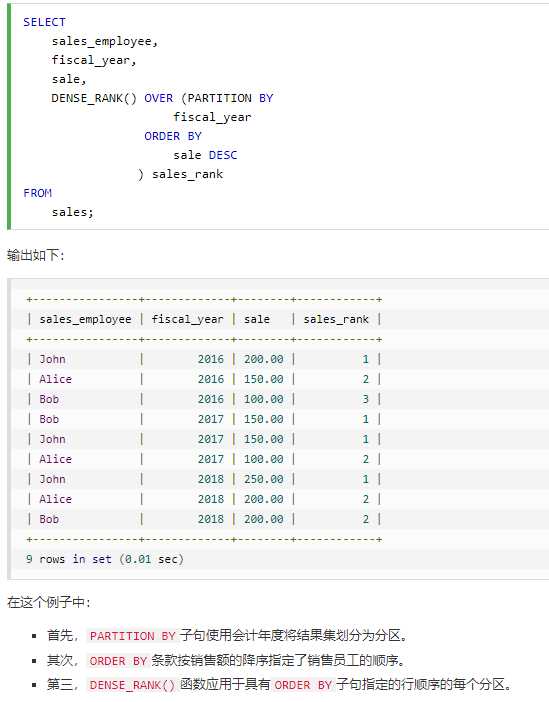
Task: Click the SELECT keyword in the code
Action: [x=44, y=22]
